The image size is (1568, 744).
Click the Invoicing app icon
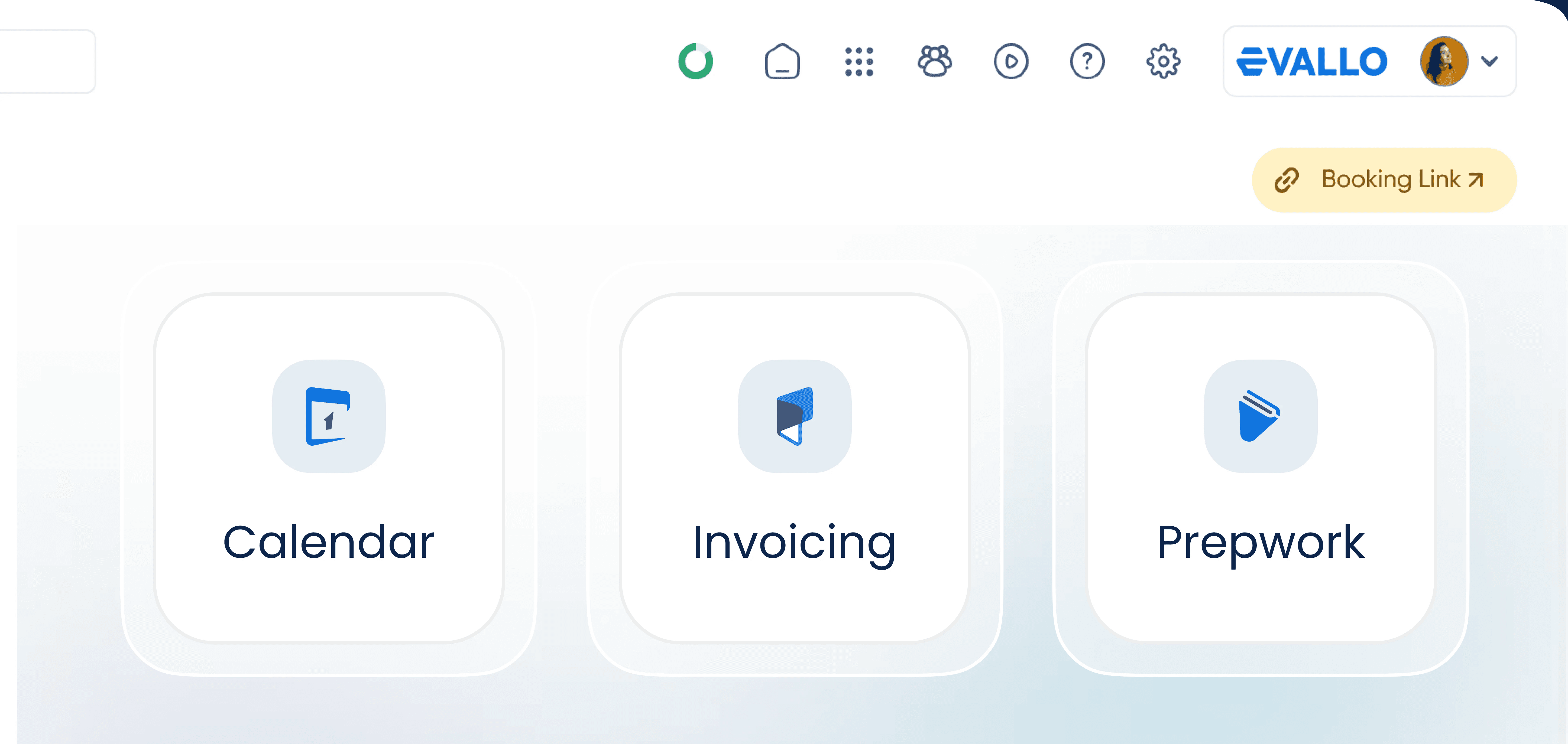pyautogui.click(x=794, y=416)
